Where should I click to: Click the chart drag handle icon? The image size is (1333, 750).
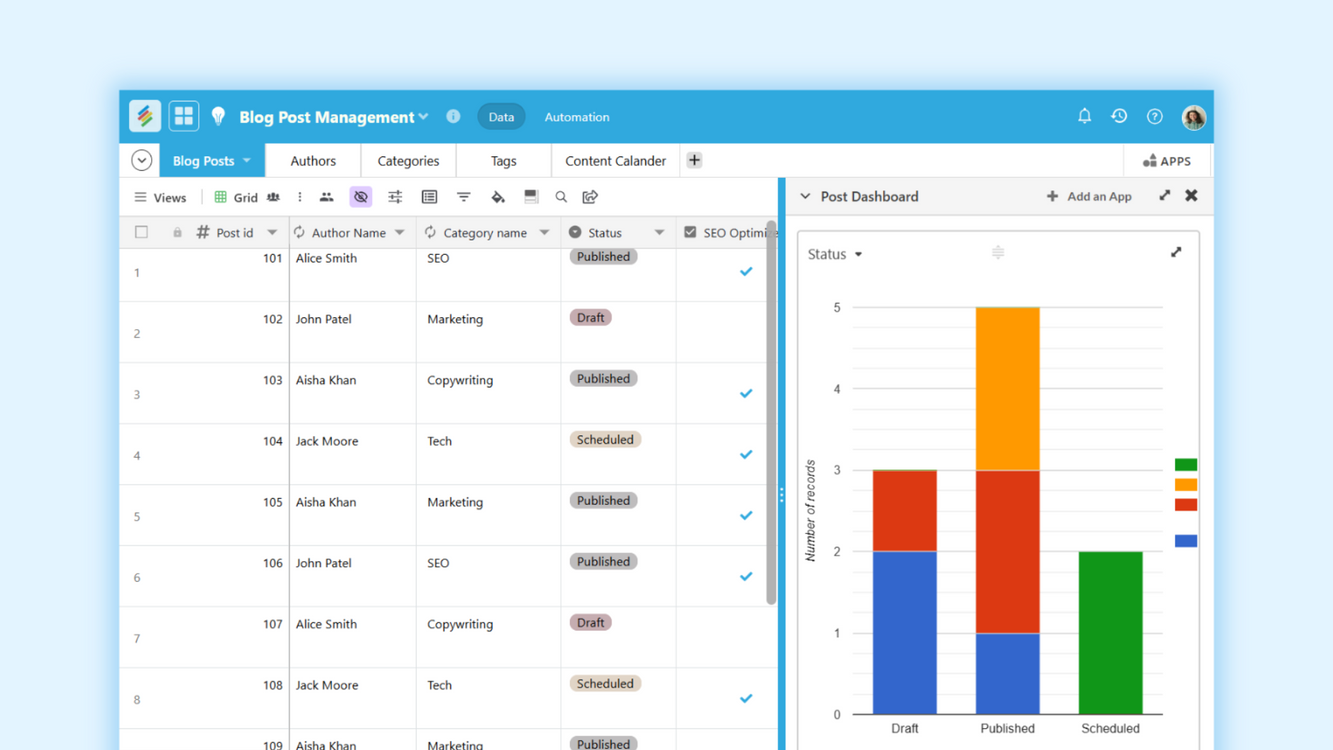[x=997, y=253]
